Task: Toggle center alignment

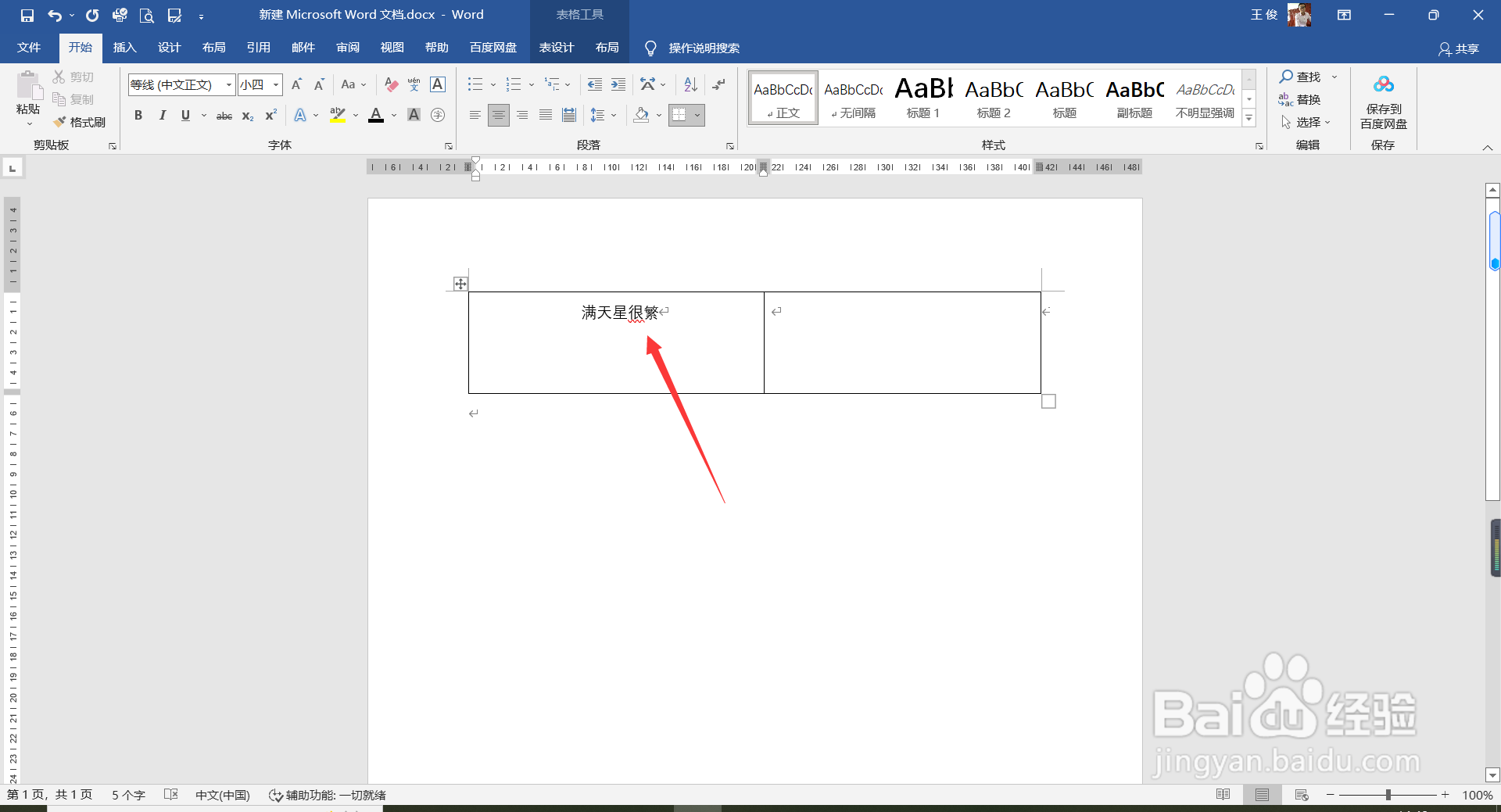Action: pyautogui.click(x=499, y=115)
